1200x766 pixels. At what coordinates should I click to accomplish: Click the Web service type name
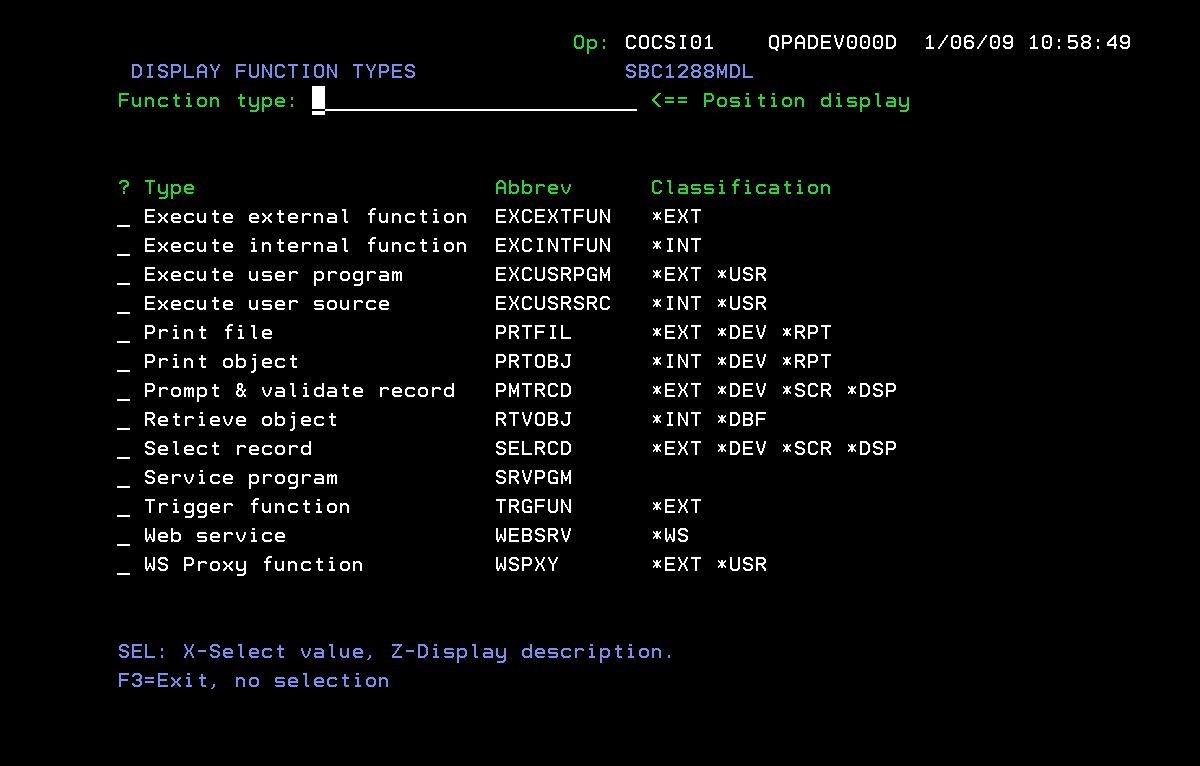[x=215, y=536]
